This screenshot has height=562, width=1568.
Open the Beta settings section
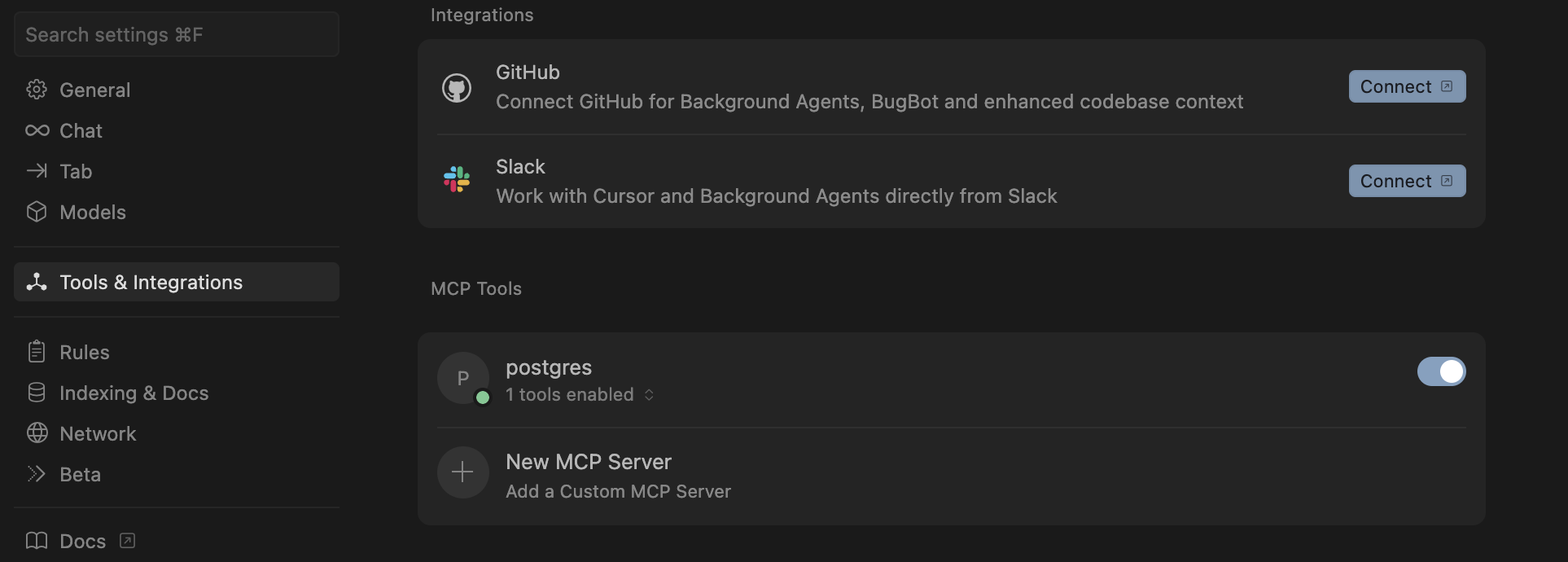pos(177,474)
